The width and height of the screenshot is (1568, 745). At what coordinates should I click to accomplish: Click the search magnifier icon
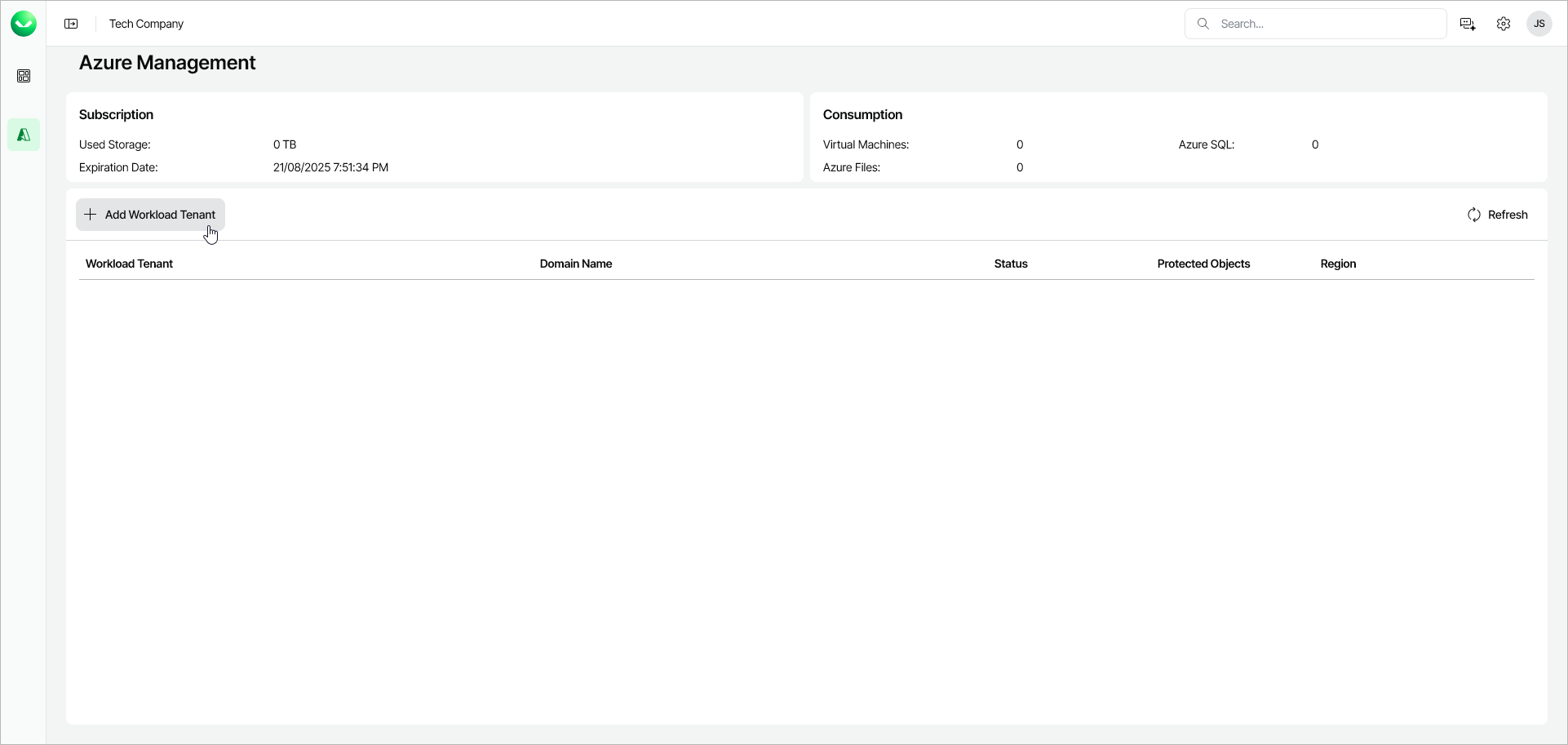click(x=1203, y=24)
